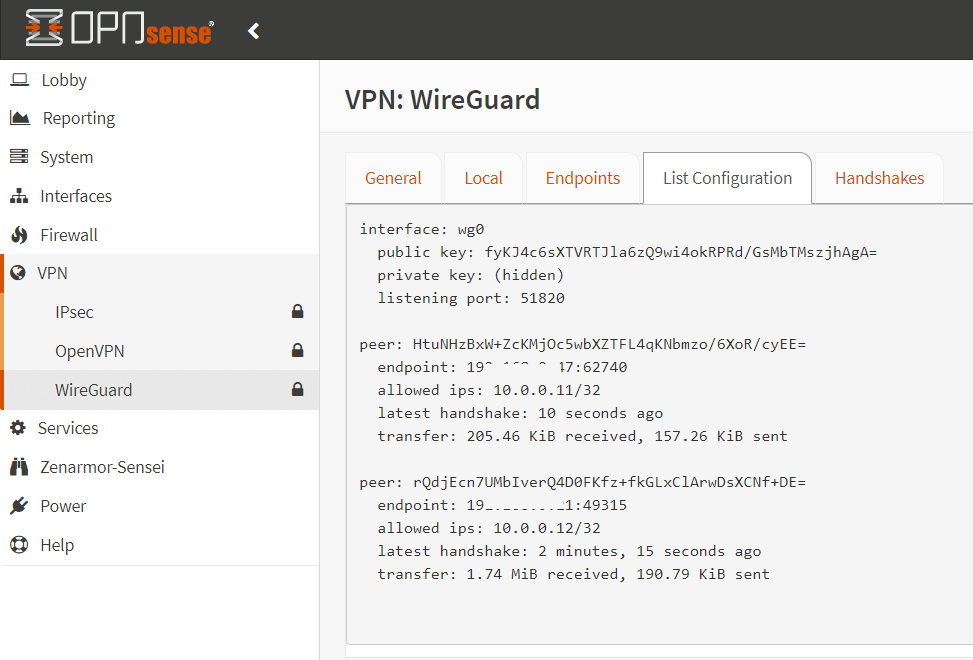The image size is (973, 660).
Task: Select the Handshakes tab
Action: coord(879,178)
